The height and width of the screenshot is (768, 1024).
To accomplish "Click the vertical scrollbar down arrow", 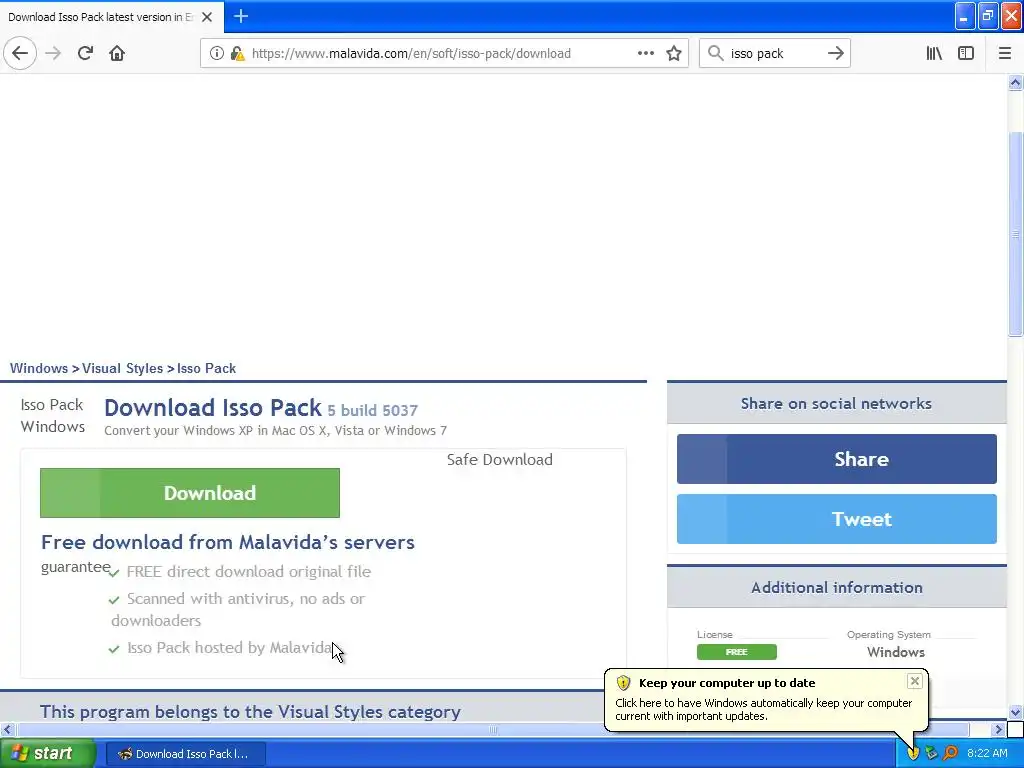I will point(1015,712).
